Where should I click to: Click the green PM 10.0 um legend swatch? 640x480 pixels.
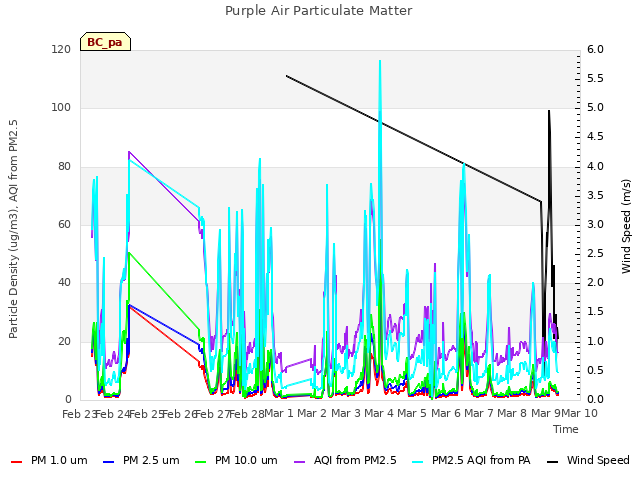pyautogui.click(x=200, y=462)
